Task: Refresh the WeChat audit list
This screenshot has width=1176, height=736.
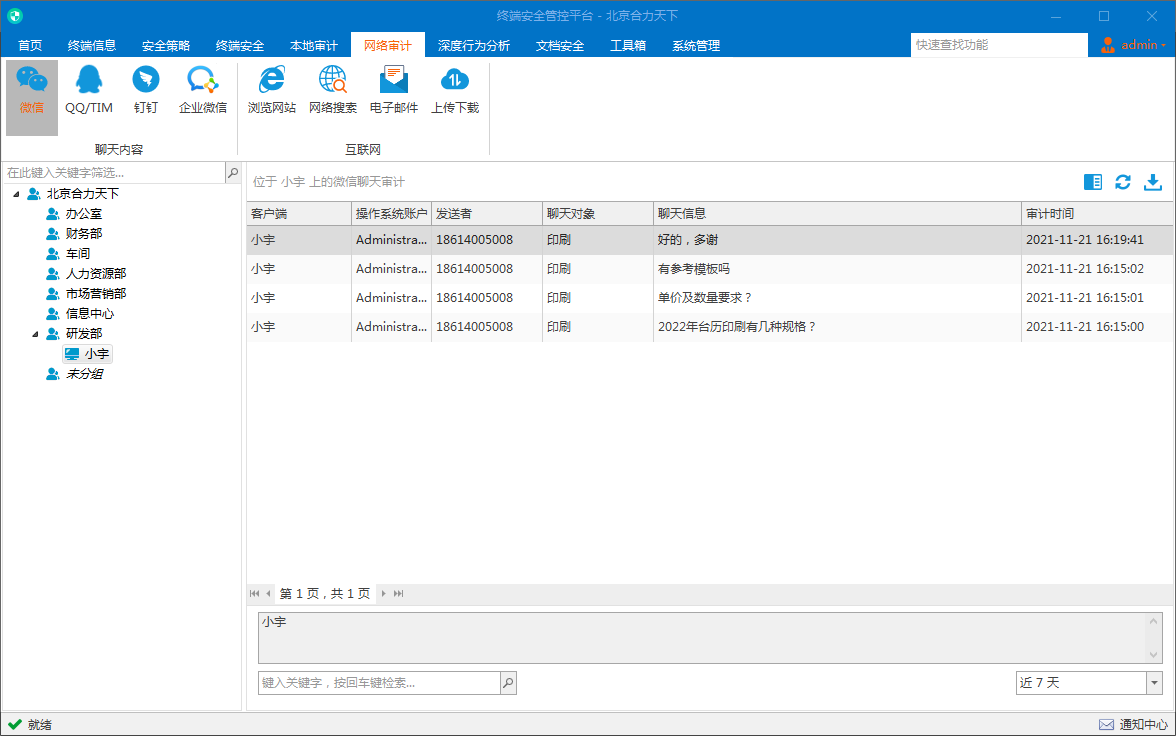Action: pyautogui.click(x=1123, y=182)
